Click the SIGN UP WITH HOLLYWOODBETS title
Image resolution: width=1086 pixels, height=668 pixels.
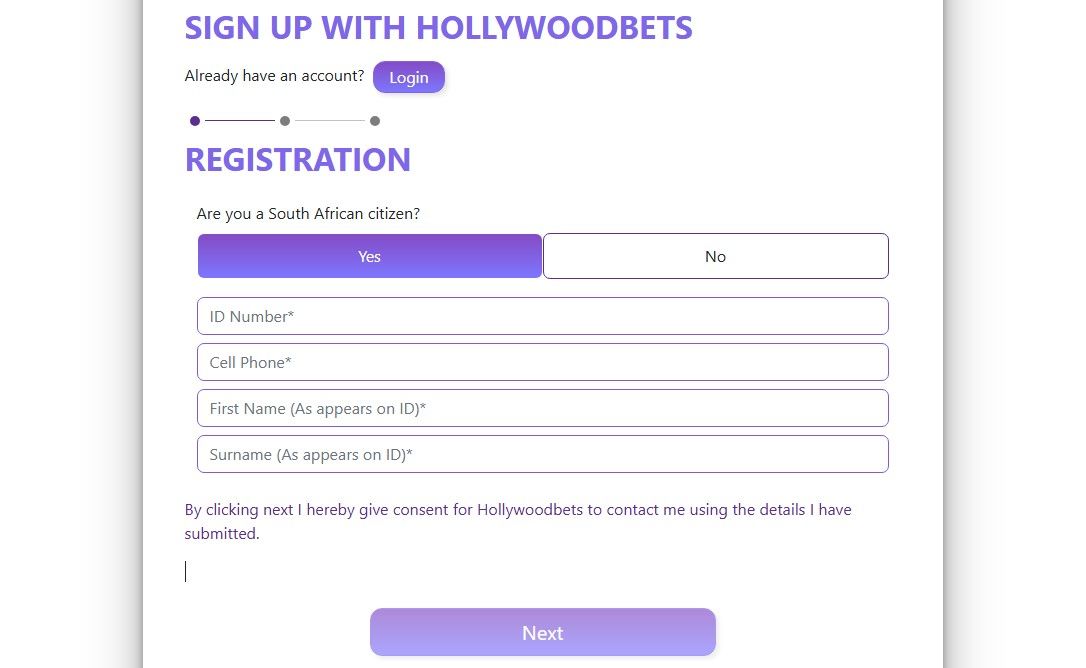(x=438, y=27)
